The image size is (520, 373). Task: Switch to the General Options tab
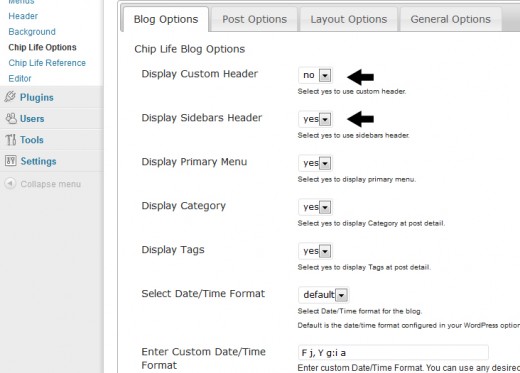(450, 19)
